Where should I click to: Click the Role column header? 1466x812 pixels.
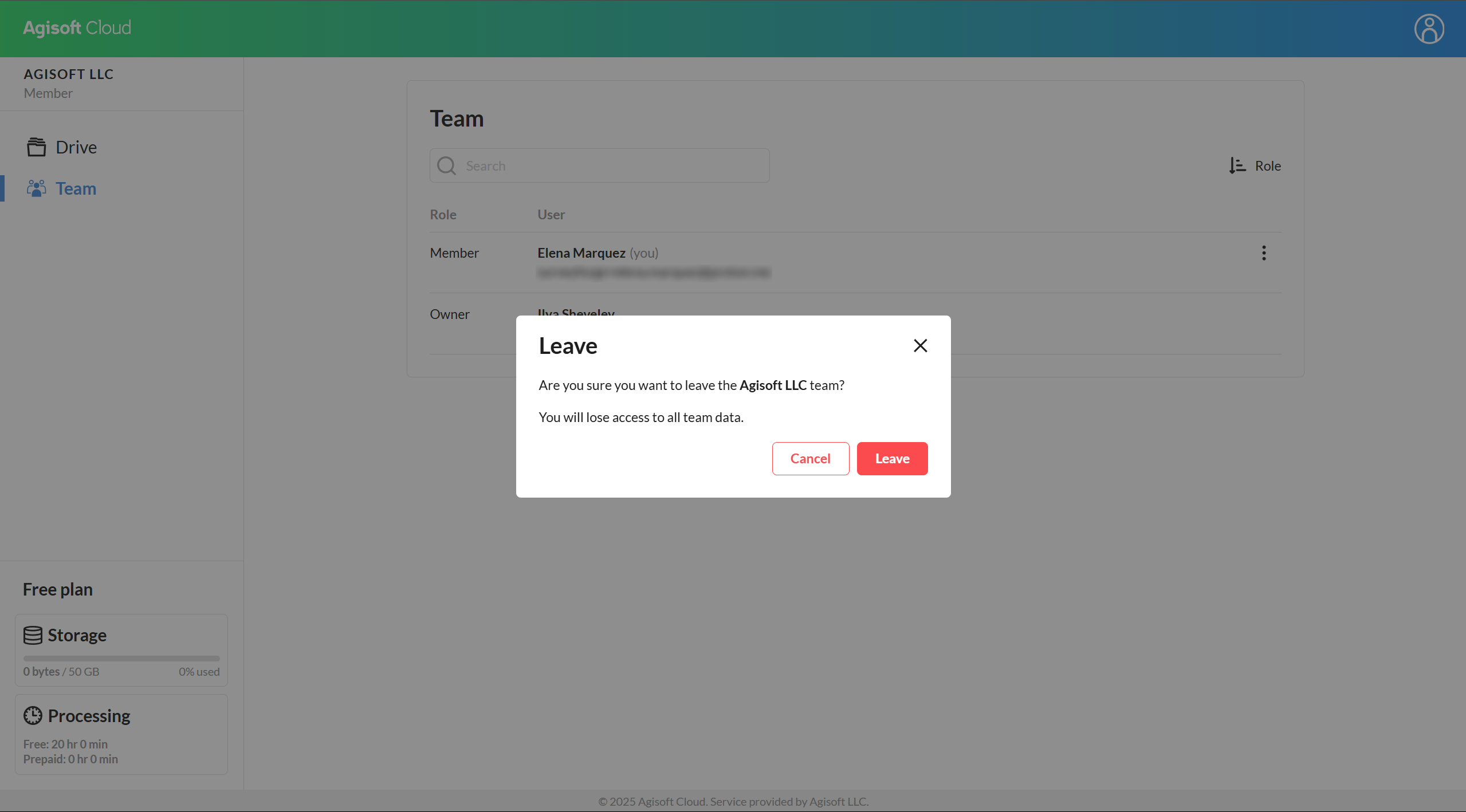pyautogui.click(x=443, y=215)
